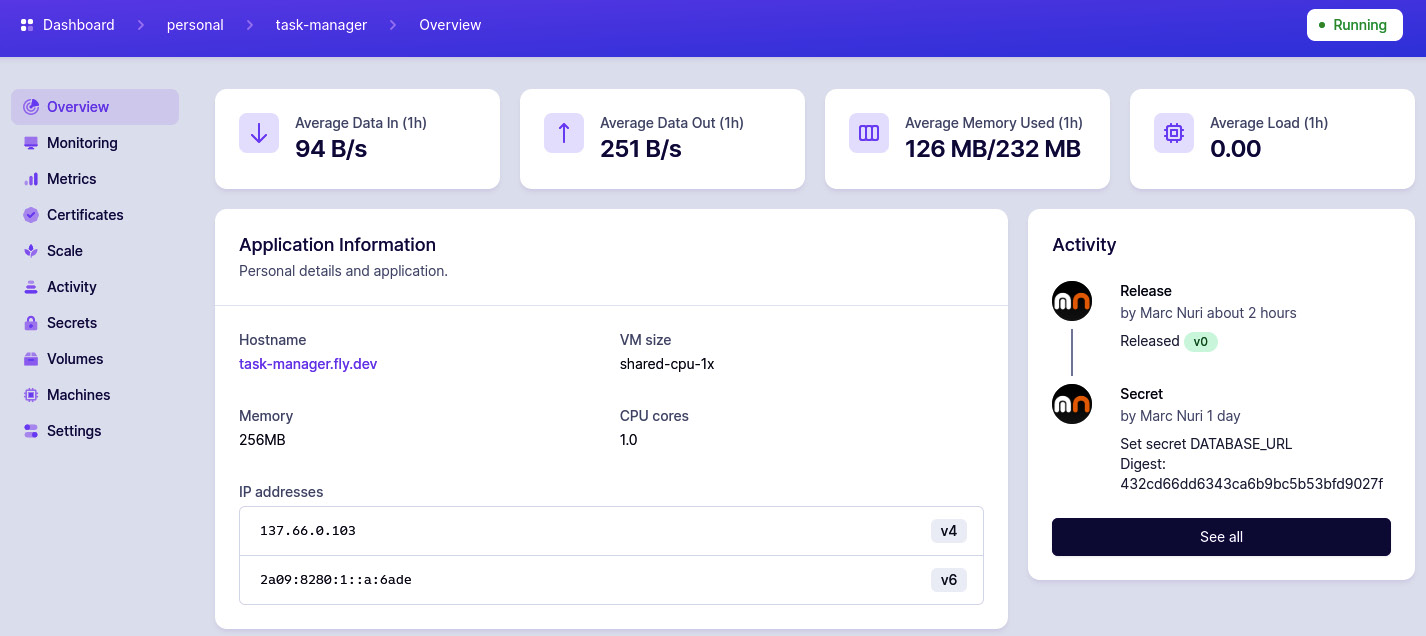Image resolution: width=1426 pixels, height=636 pixels.
Task: Open Metrics via its bar-chart icon
Action: click(30, 179)
